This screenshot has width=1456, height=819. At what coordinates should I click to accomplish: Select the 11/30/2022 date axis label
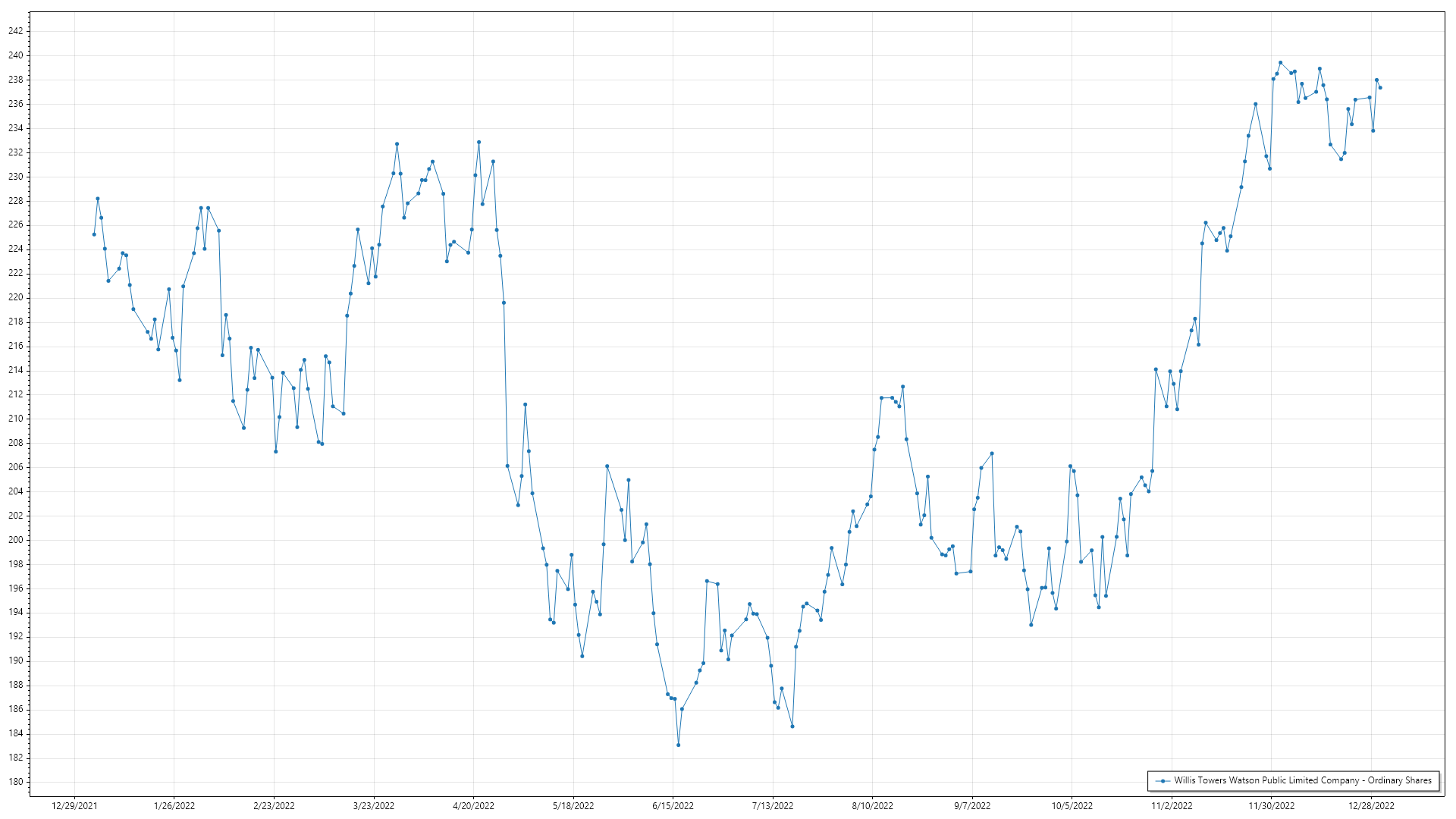pyautogui.click(x=1271, y=805)
